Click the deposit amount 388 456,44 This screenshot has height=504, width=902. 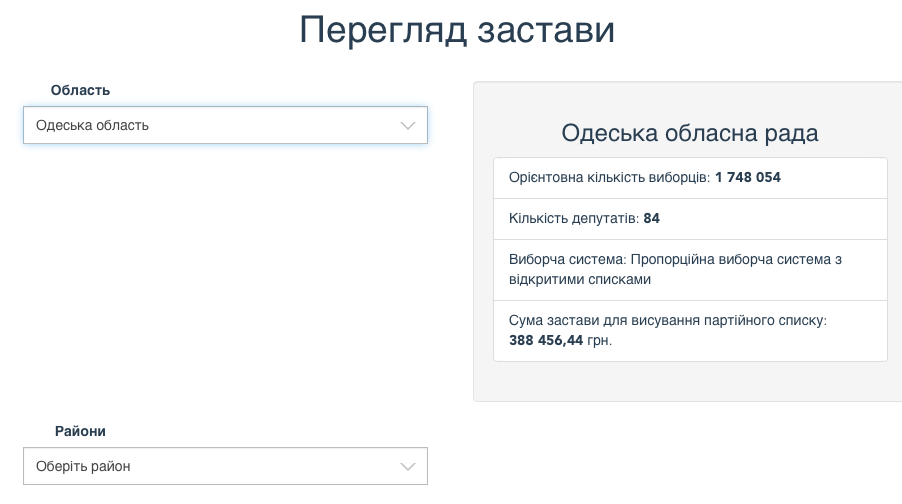(545, 341)
